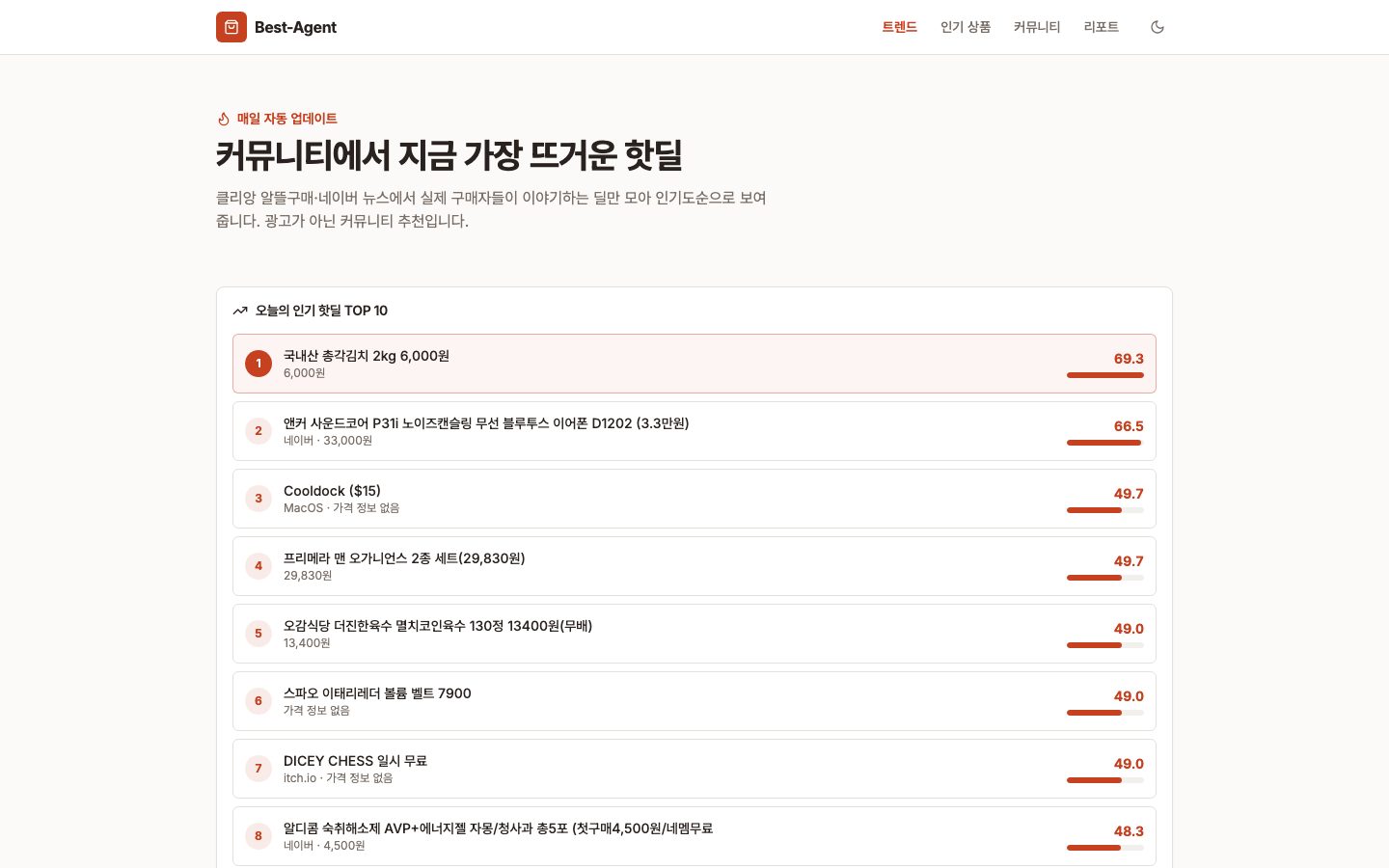Click the Best-Agent shopping bag logo icon
This screenshot has width=1389, height=868.
(x=231, y=27)
